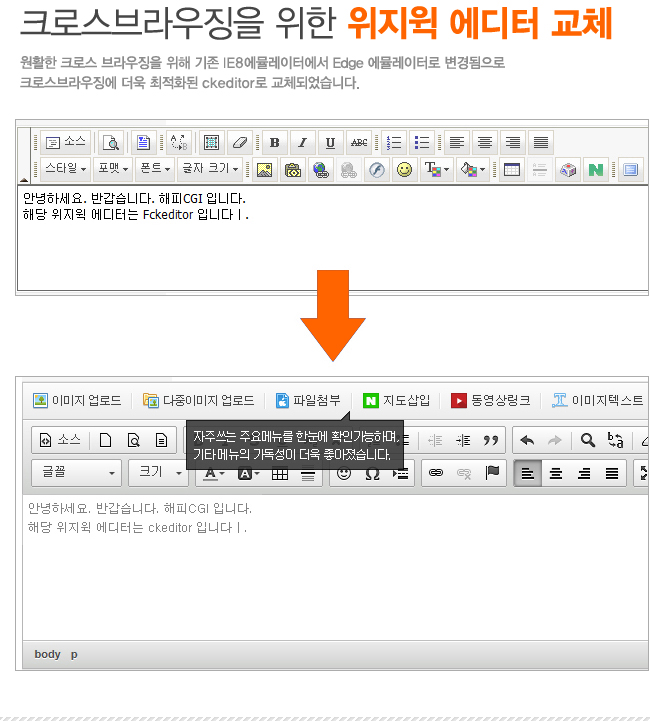
Task: Click the last blue window icon in Fckeditor toolbar
Action: pyautogui.click(x=631, y=170)
